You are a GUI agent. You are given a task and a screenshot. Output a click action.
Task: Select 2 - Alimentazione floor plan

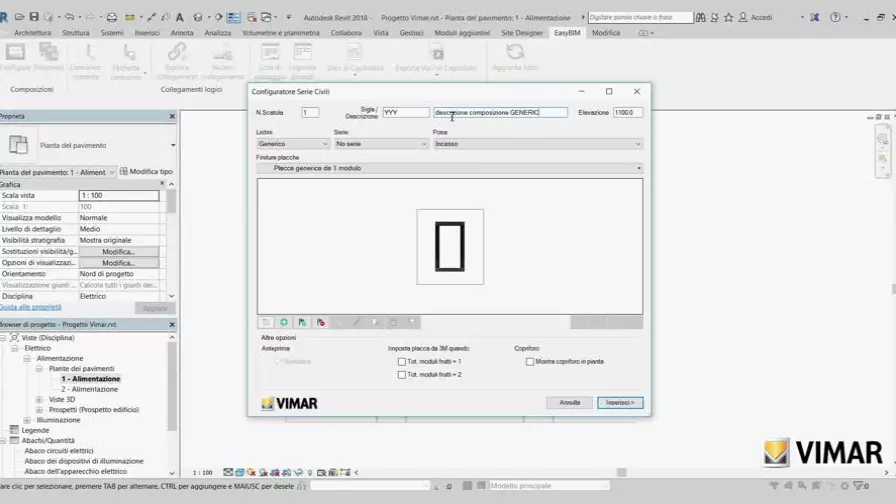point(89,389)
